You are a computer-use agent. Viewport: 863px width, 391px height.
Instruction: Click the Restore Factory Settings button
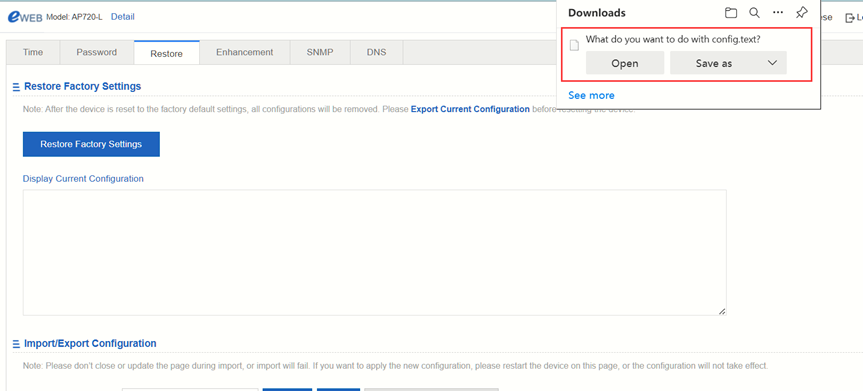tap(91, 144)
